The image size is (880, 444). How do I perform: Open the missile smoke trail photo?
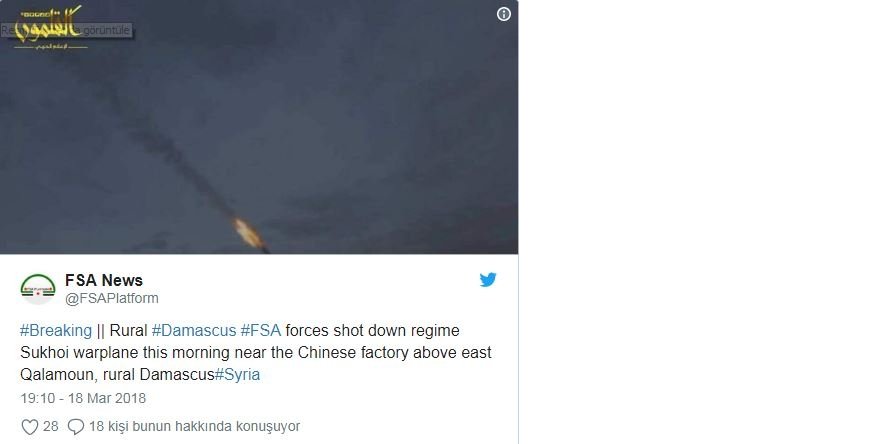(259, 127)
